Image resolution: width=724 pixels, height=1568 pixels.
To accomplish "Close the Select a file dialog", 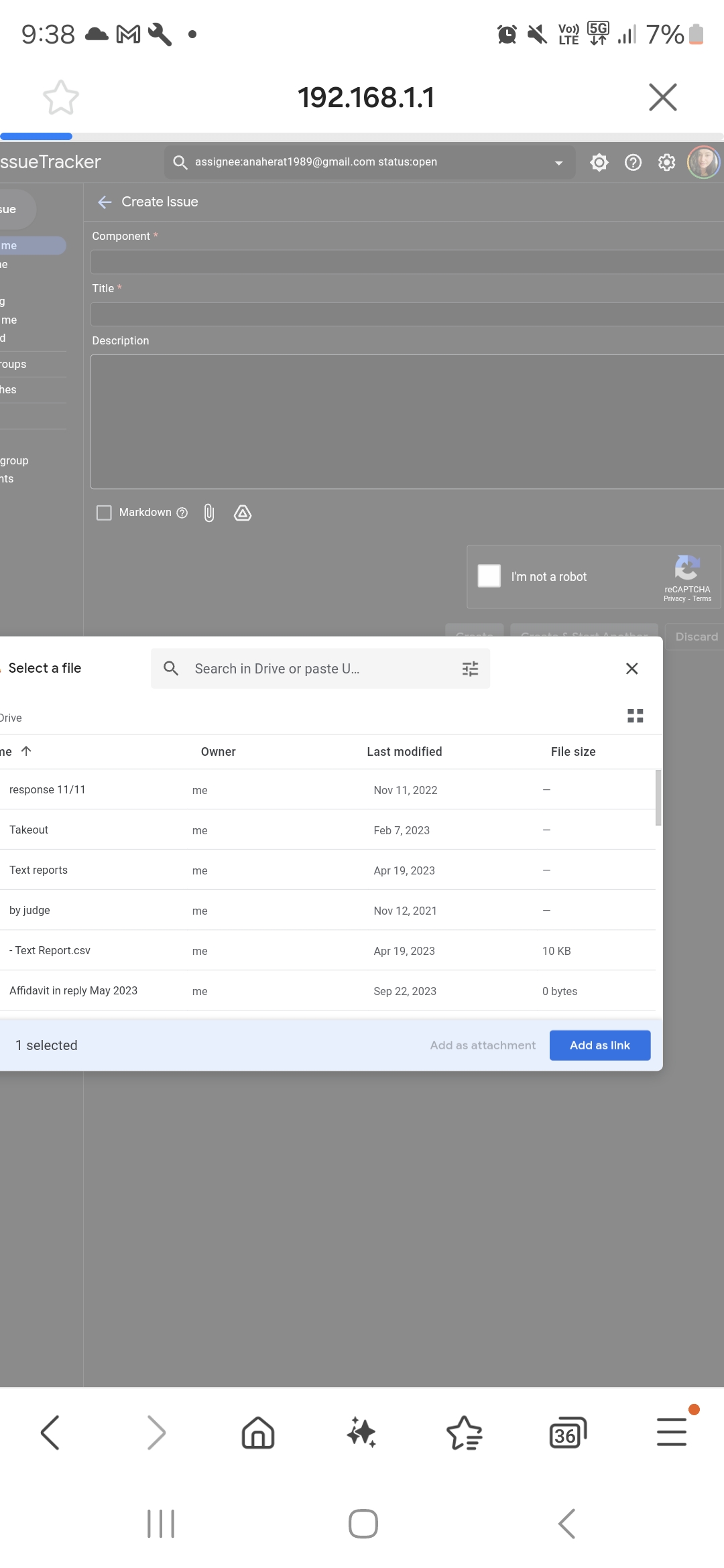I will (631, 669).
